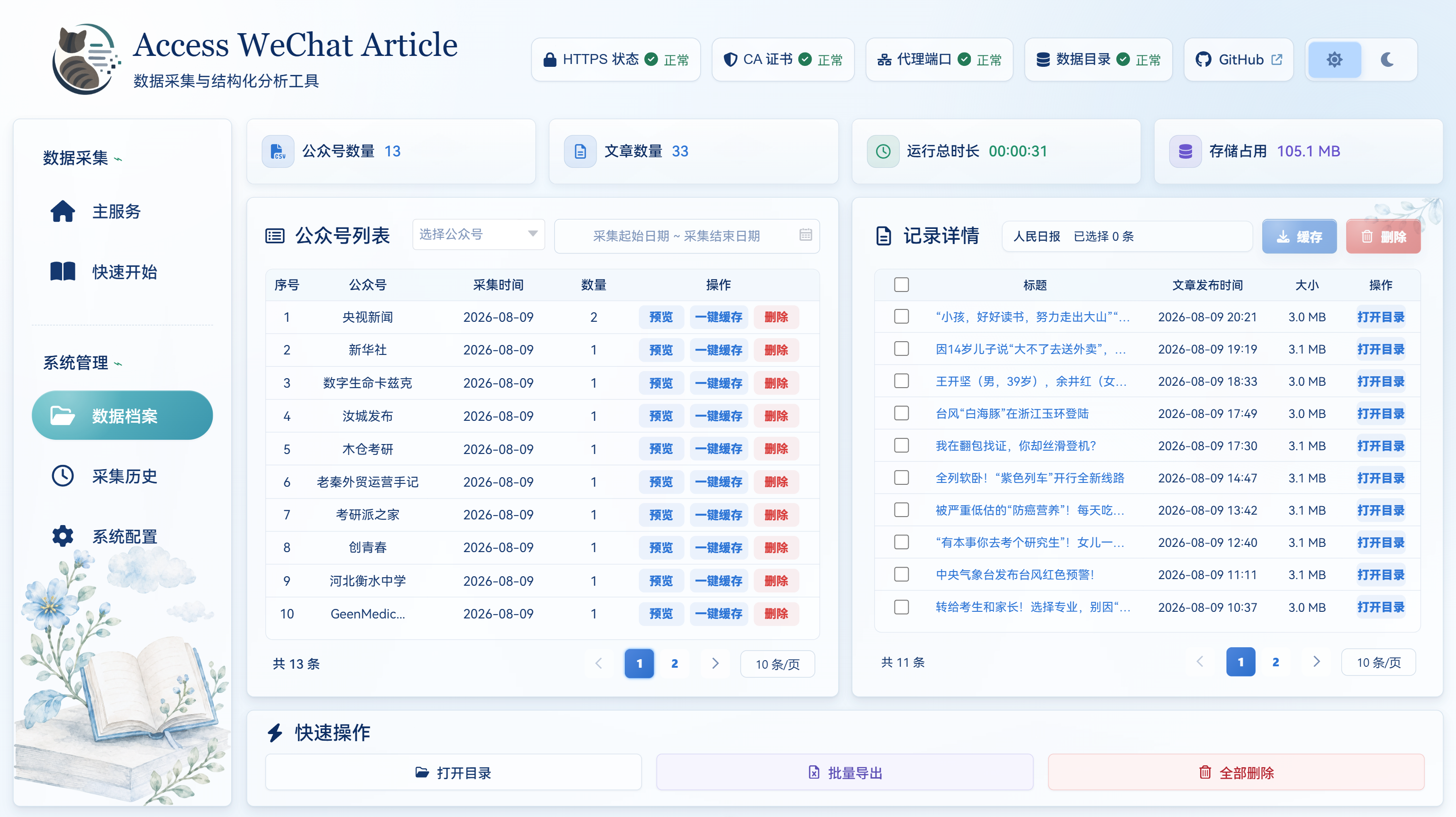Click the file icon beside 记录详情
Screen dimensions: 1456x817
(884, 235)
